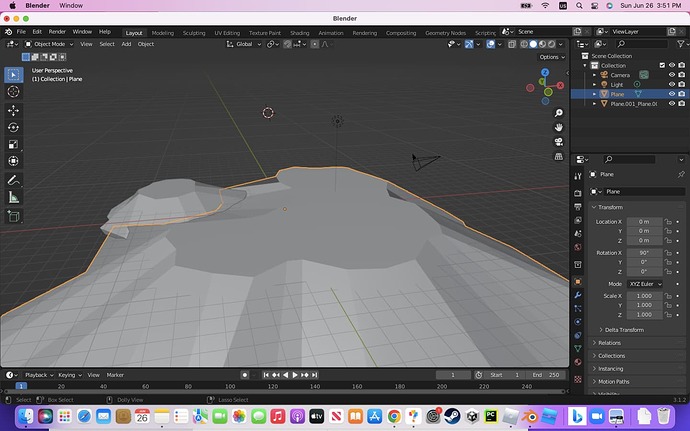This screenshot has height=431, width=690.
Task: Open the Render menu
Action: pyautogui.click(x=57, y=32)
